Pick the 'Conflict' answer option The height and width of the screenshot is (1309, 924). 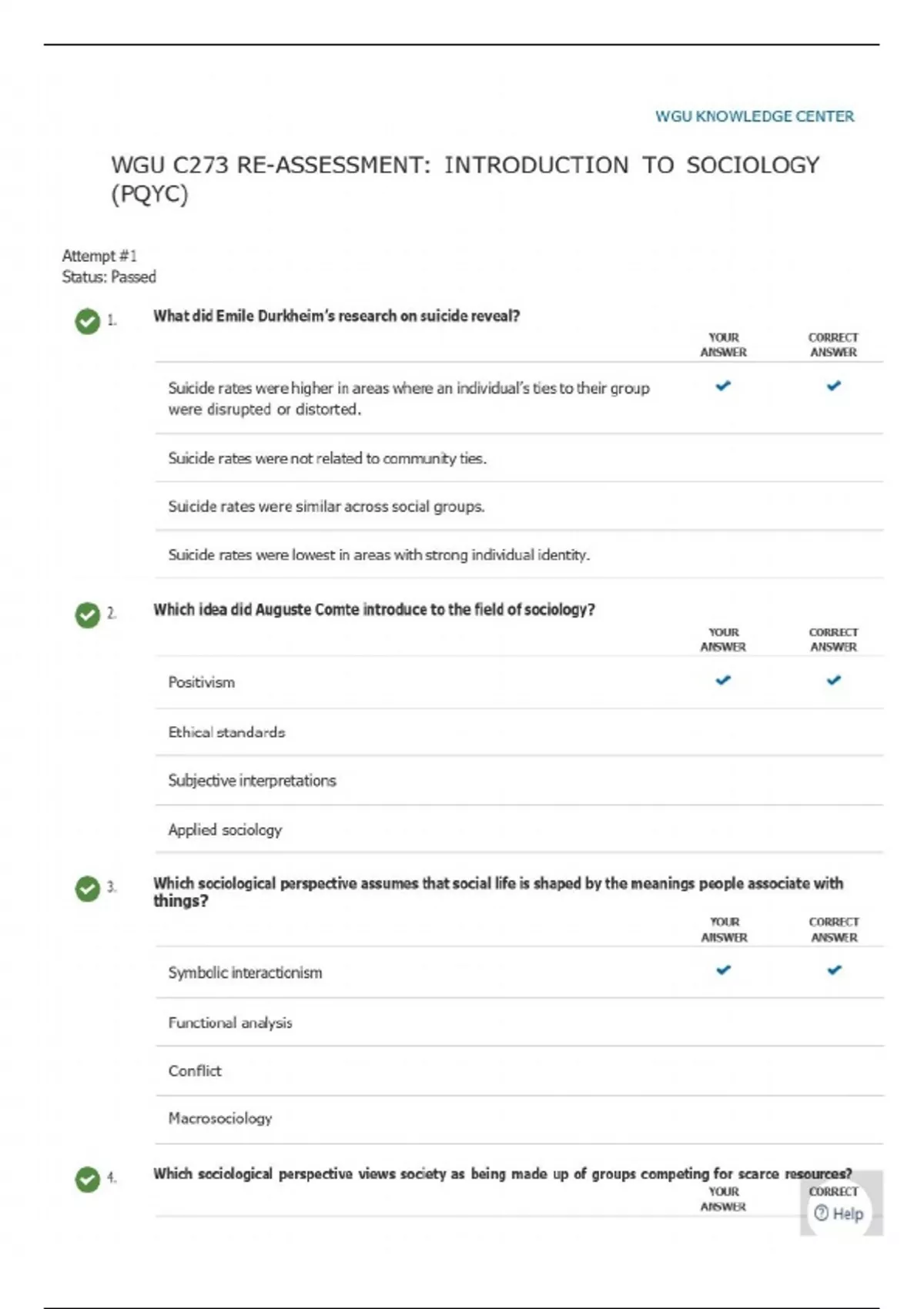(x=195, y=1071)
